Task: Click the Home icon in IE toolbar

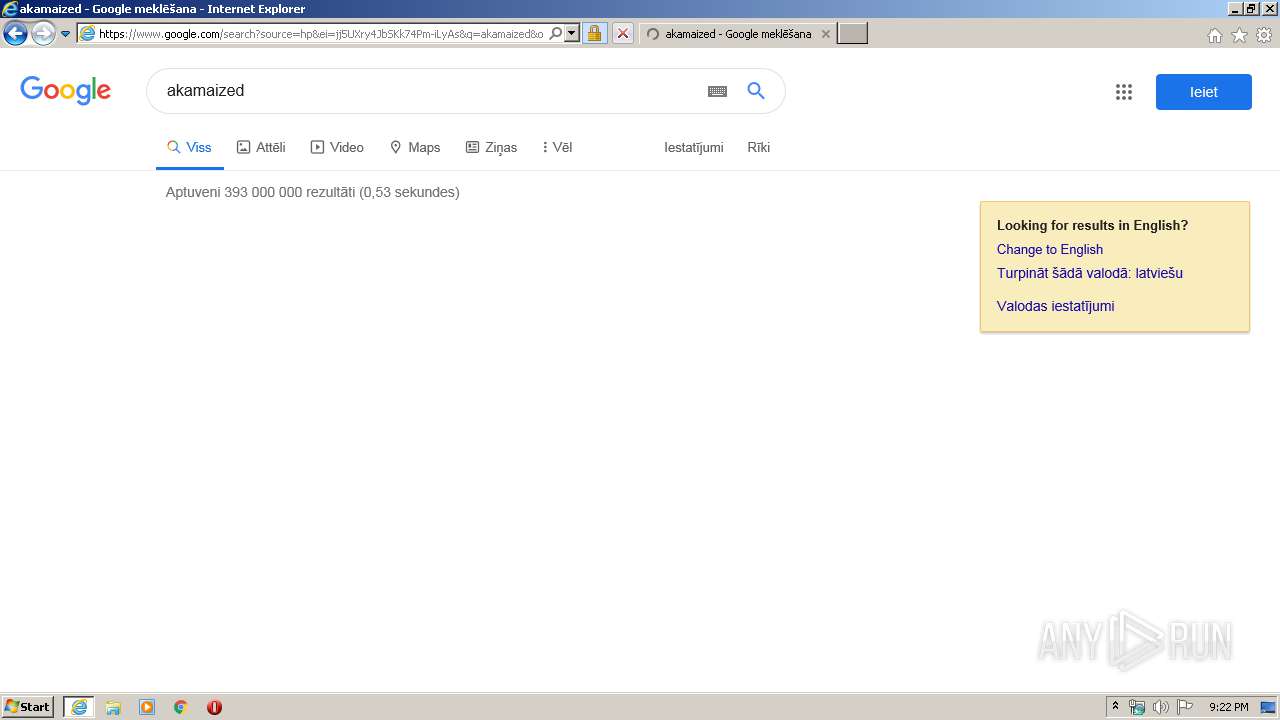Action: (1214, 35)
